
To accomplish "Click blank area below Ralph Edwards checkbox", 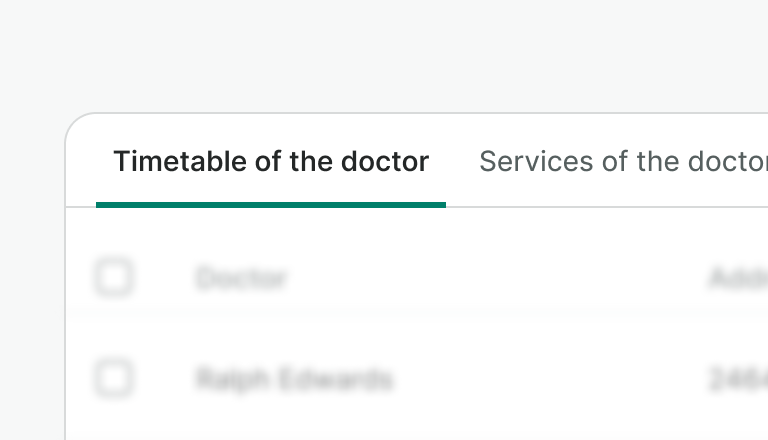I will point(113,422).
